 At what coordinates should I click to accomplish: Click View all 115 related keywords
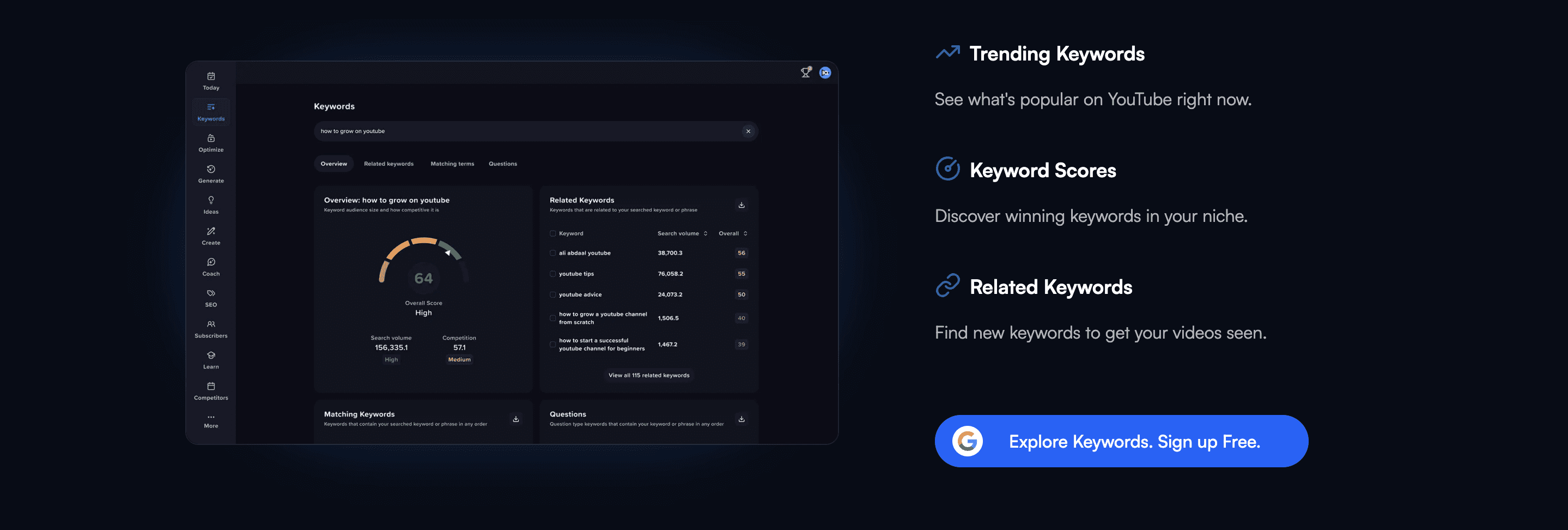[x=648, y=375]
